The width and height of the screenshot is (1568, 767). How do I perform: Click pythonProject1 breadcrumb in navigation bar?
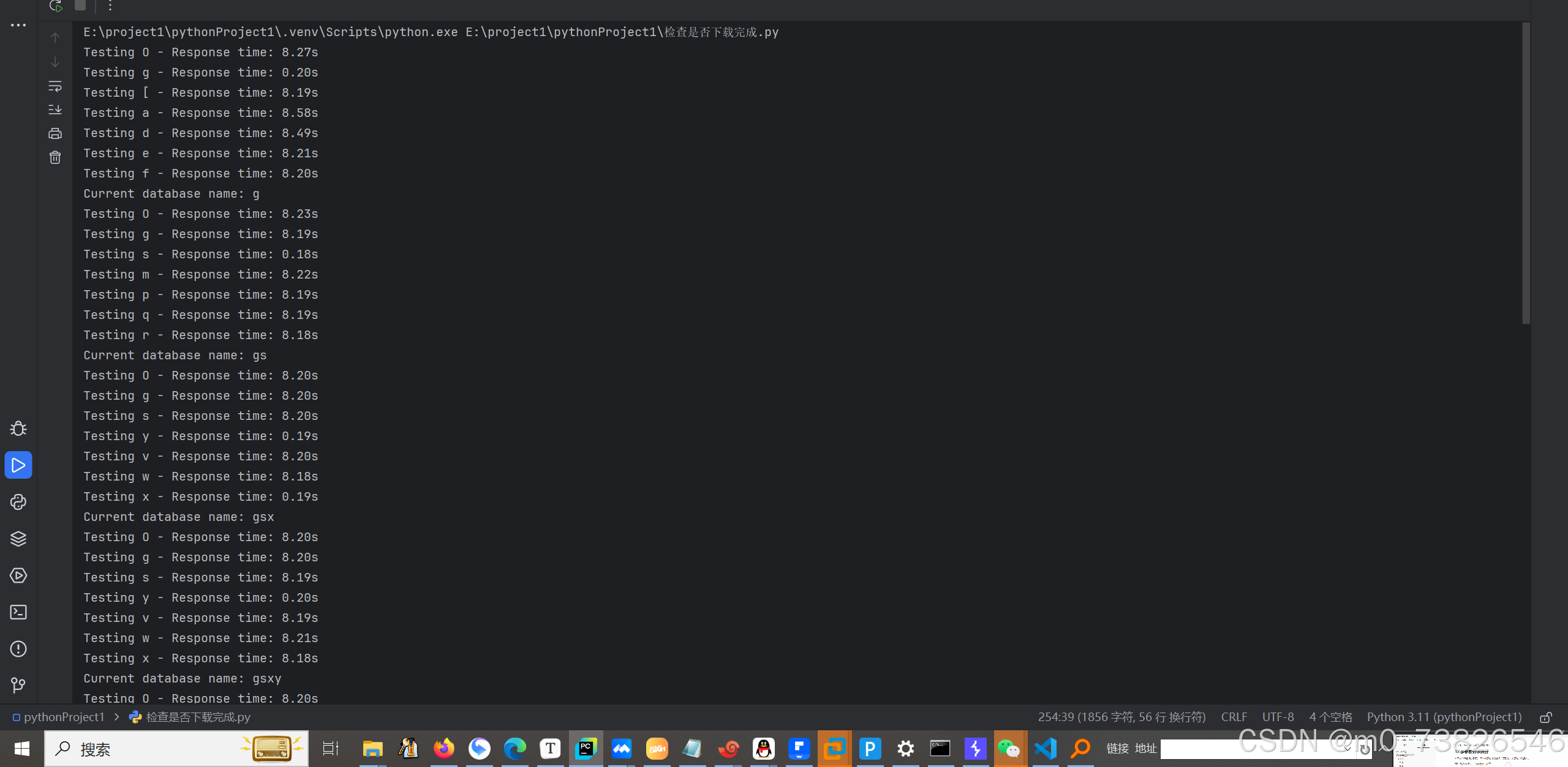[64, 717]
